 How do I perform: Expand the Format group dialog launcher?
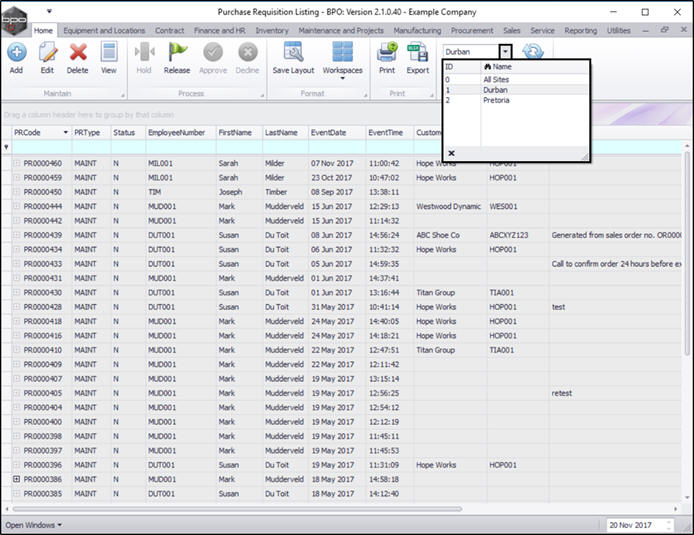(x=366, y=95)
